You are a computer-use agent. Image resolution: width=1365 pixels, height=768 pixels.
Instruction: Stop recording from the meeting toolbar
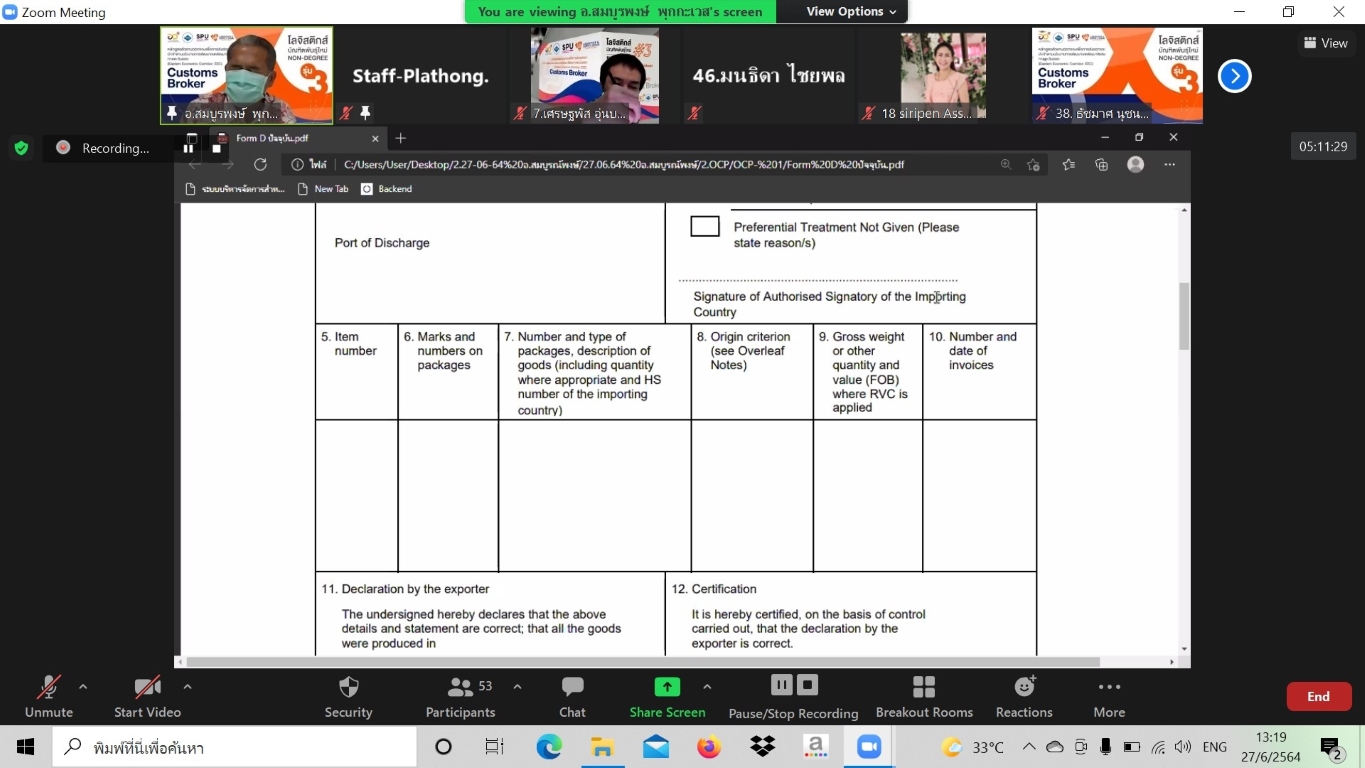pos(808,685)
